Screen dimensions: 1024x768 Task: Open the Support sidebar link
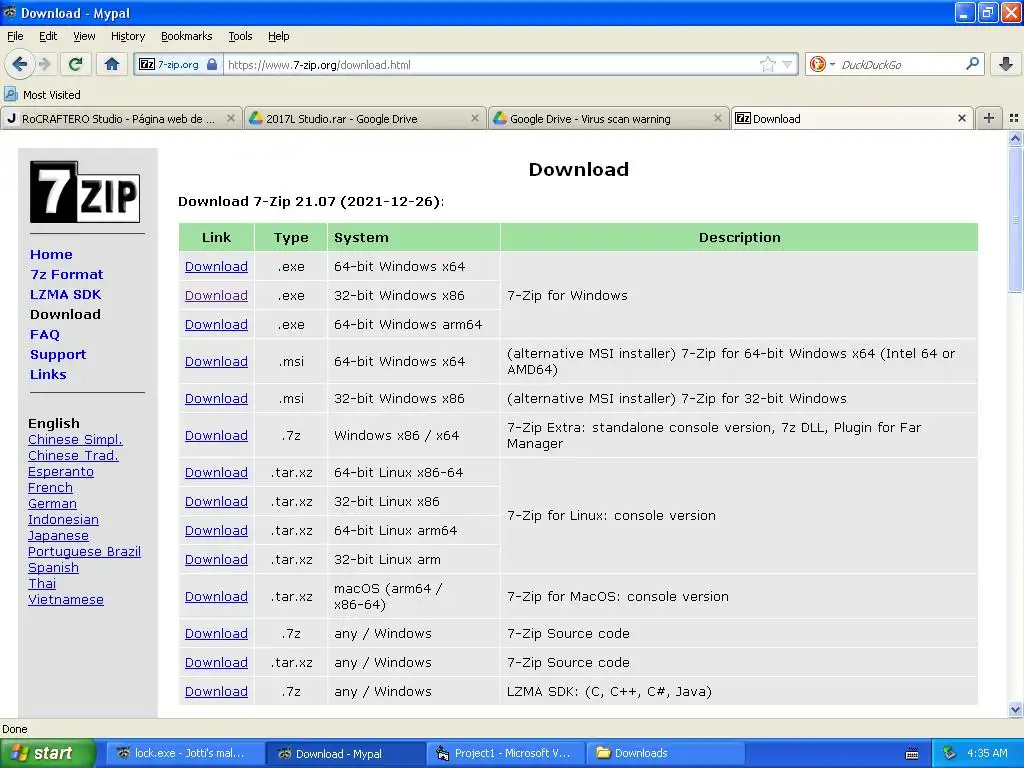tap(58, 355)
